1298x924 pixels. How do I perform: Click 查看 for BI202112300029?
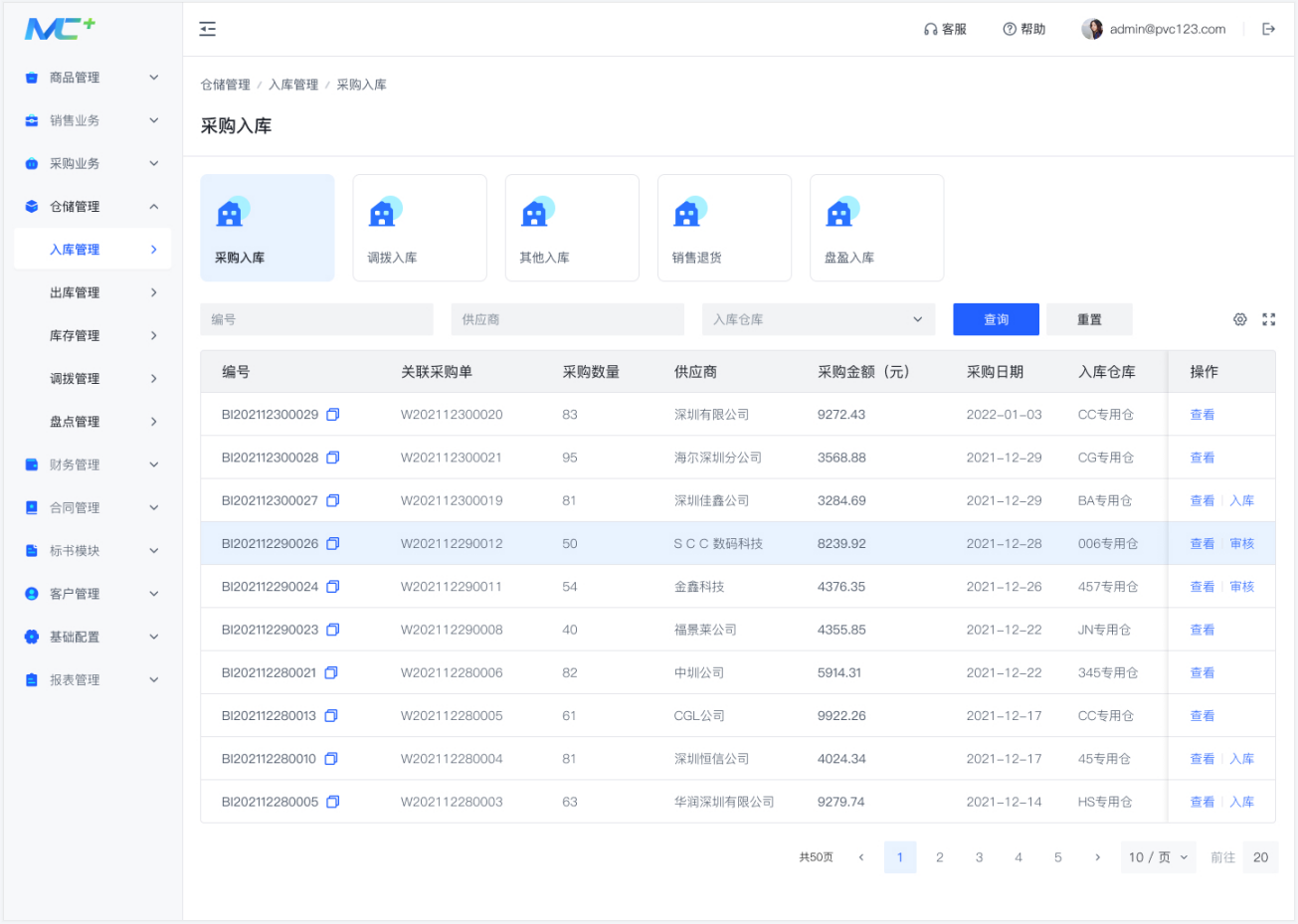(1203, 415)
